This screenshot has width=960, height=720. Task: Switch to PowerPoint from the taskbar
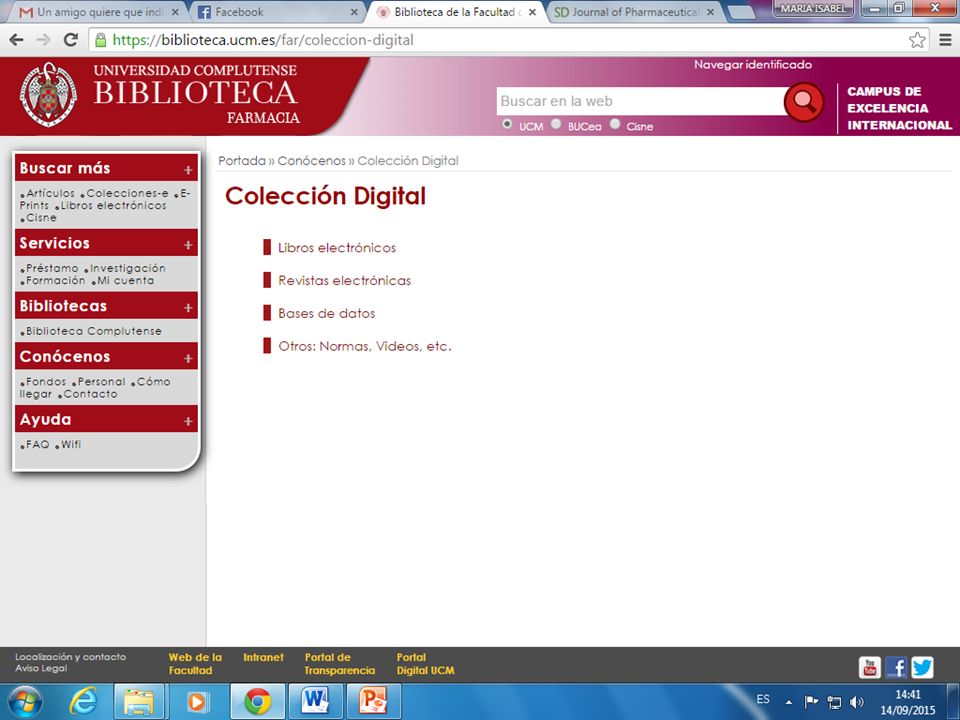point(373,702)
